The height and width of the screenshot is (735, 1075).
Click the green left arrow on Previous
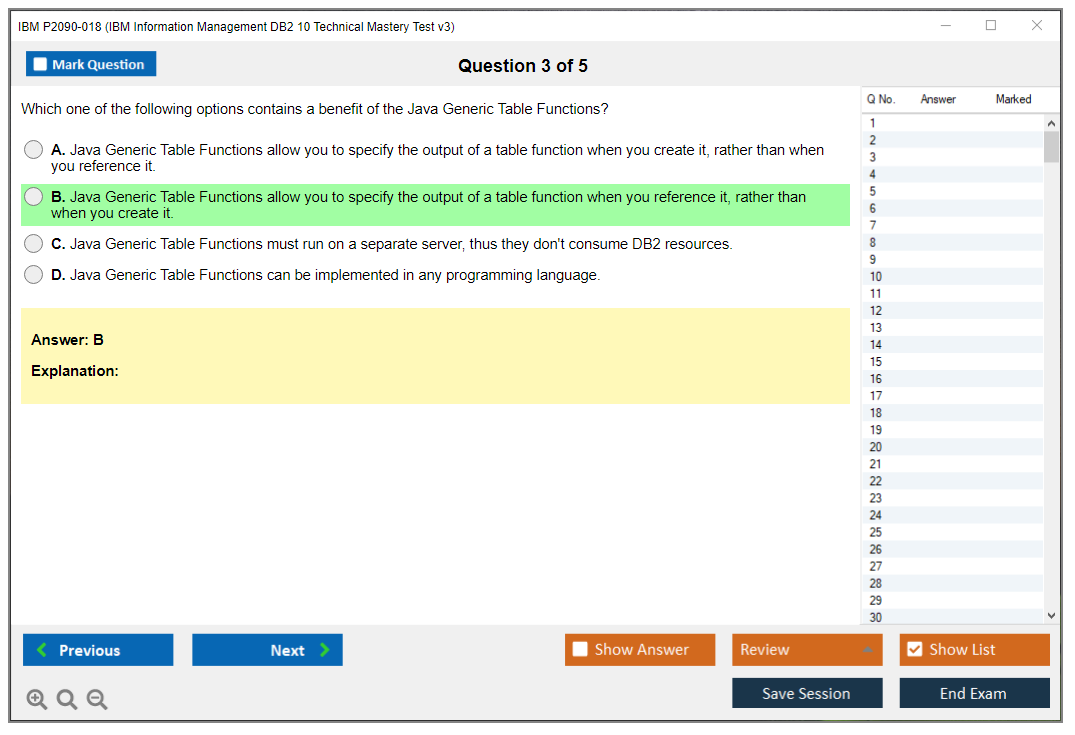pyautogui.click(x=42, y=650)
